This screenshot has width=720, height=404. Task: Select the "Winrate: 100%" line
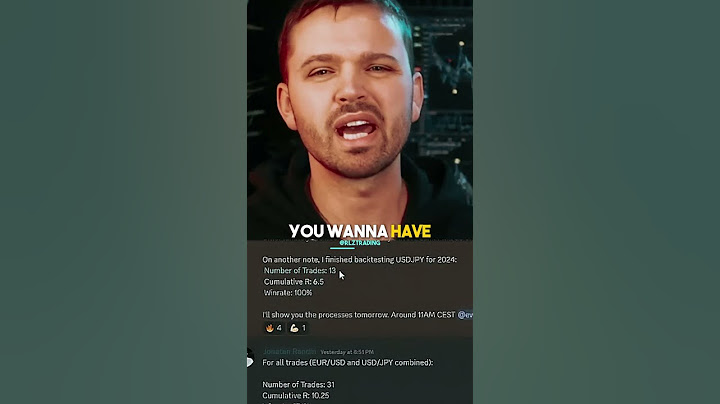tap(287, 292)
